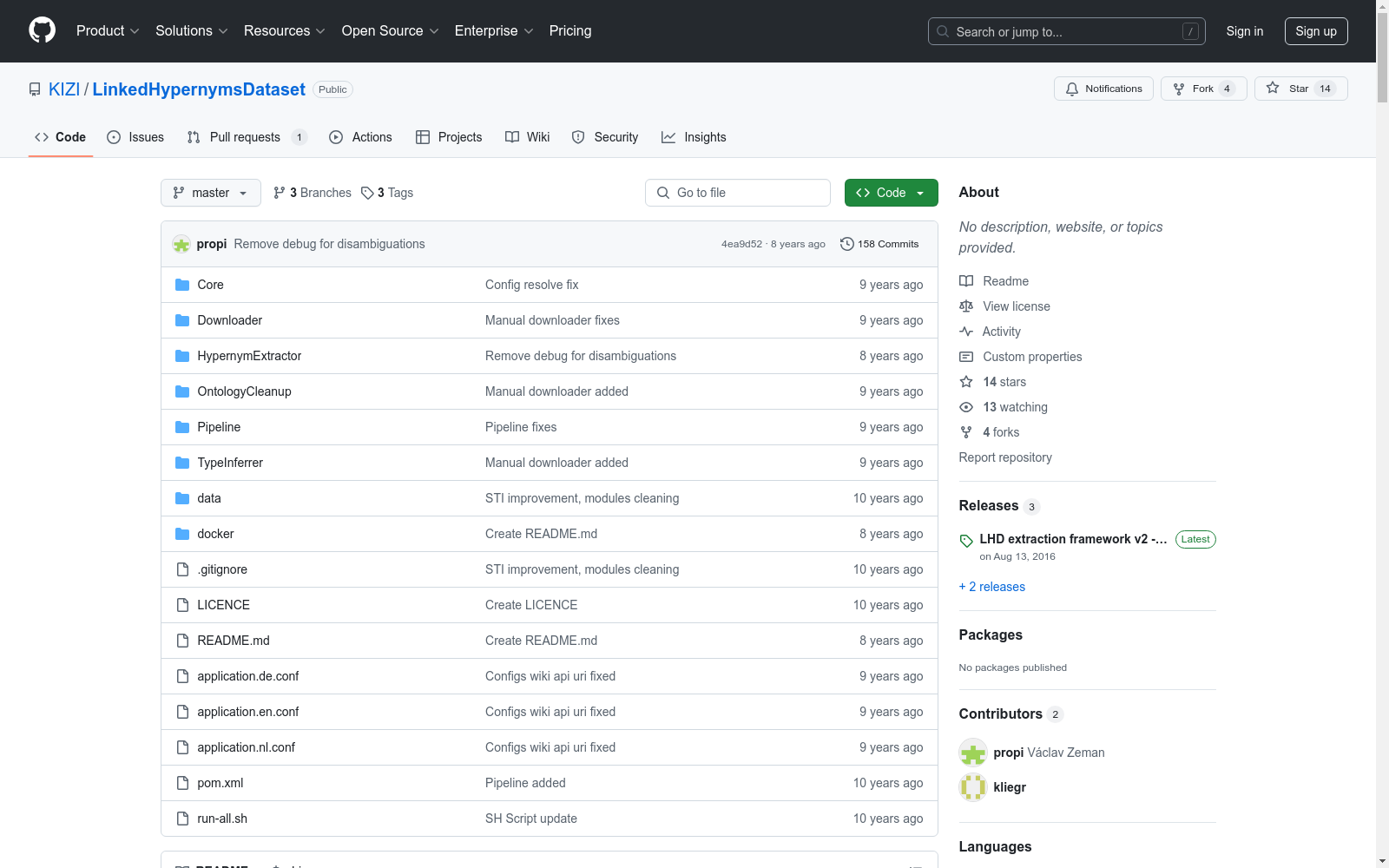The image size is (1389, 868).
Task: Switch to the Projects tab
Action: (x=449, y=137)
